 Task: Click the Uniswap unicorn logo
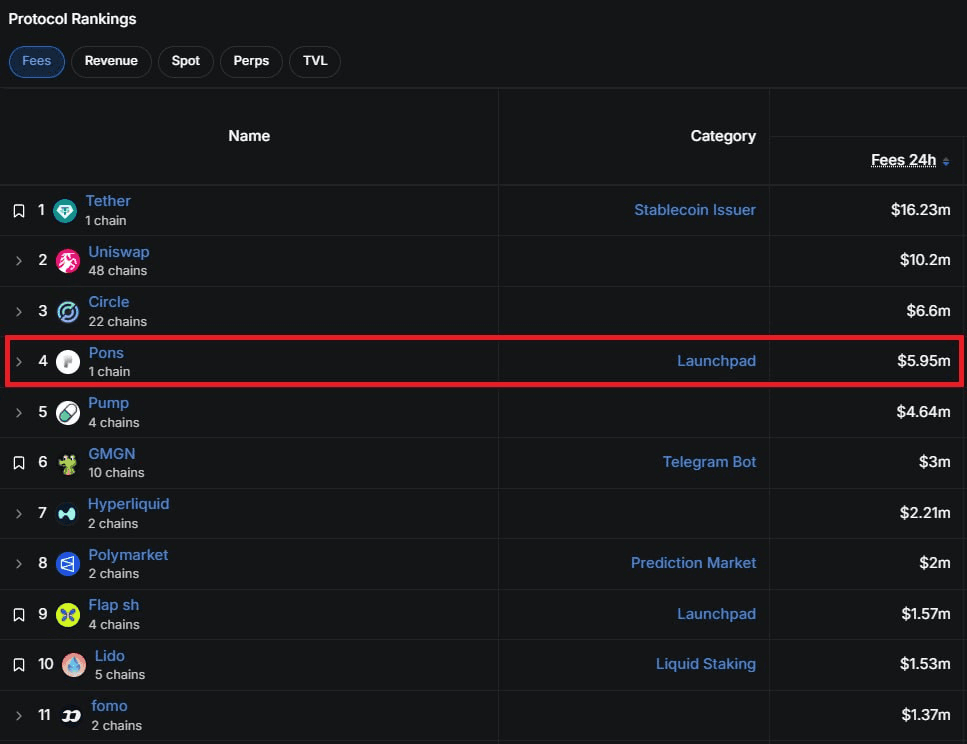68,261
